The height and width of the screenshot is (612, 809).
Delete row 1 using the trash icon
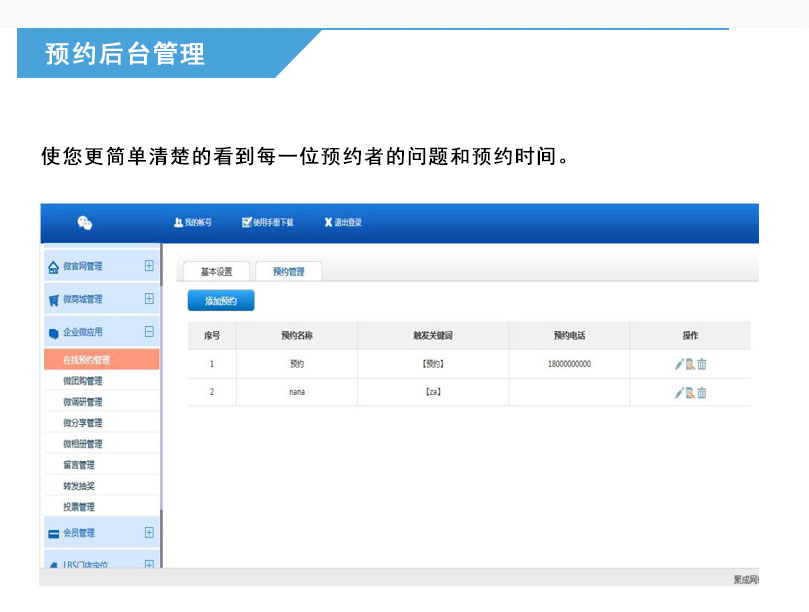[x=702, y=364]
